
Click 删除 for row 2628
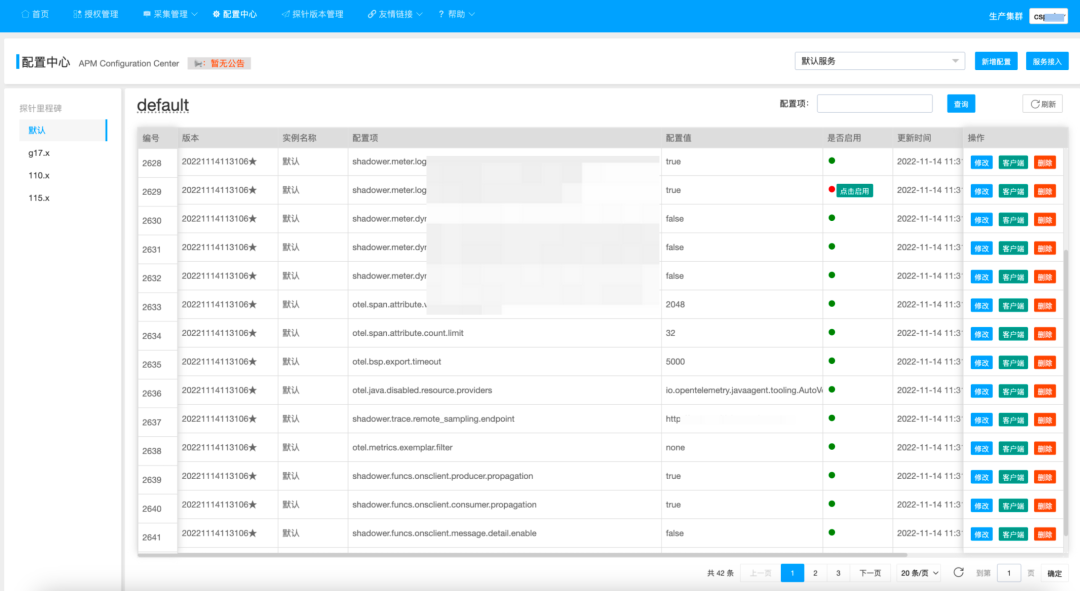point(1045,163)
